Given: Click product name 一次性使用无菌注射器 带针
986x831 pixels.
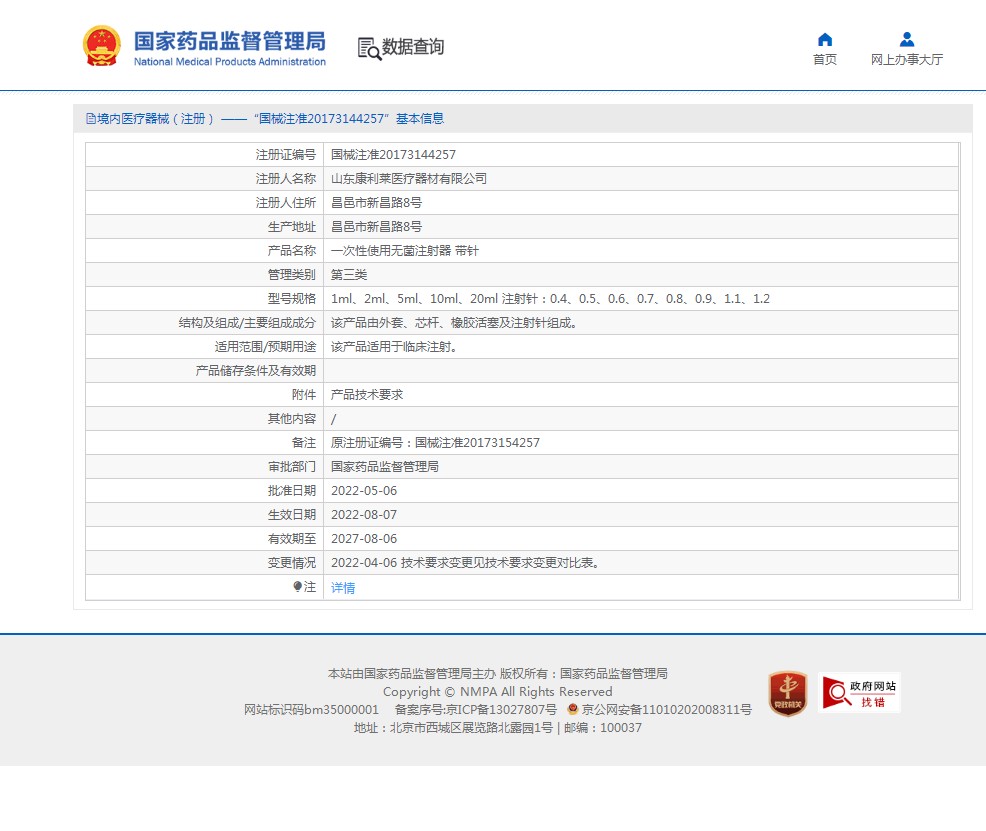Looking at the screenshot, I should [x=405, y=251].
